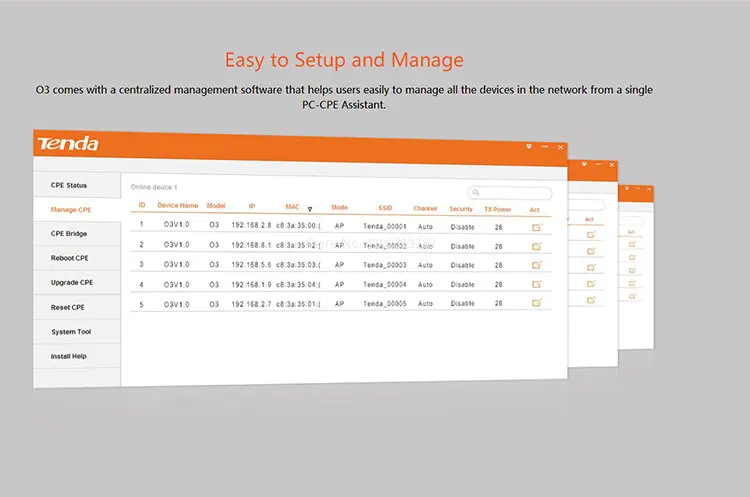The image size is (750, 497).
Task: Click the Tenda logo in header
Action: tap(68, 144)
